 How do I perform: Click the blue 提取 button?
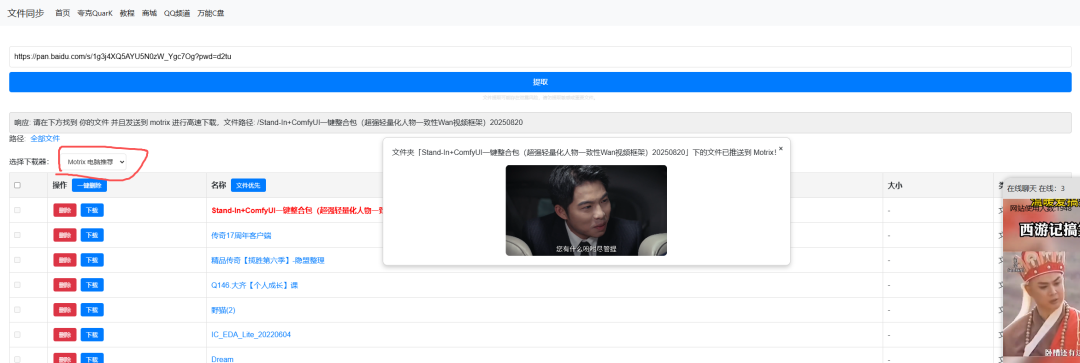point(540,82)
